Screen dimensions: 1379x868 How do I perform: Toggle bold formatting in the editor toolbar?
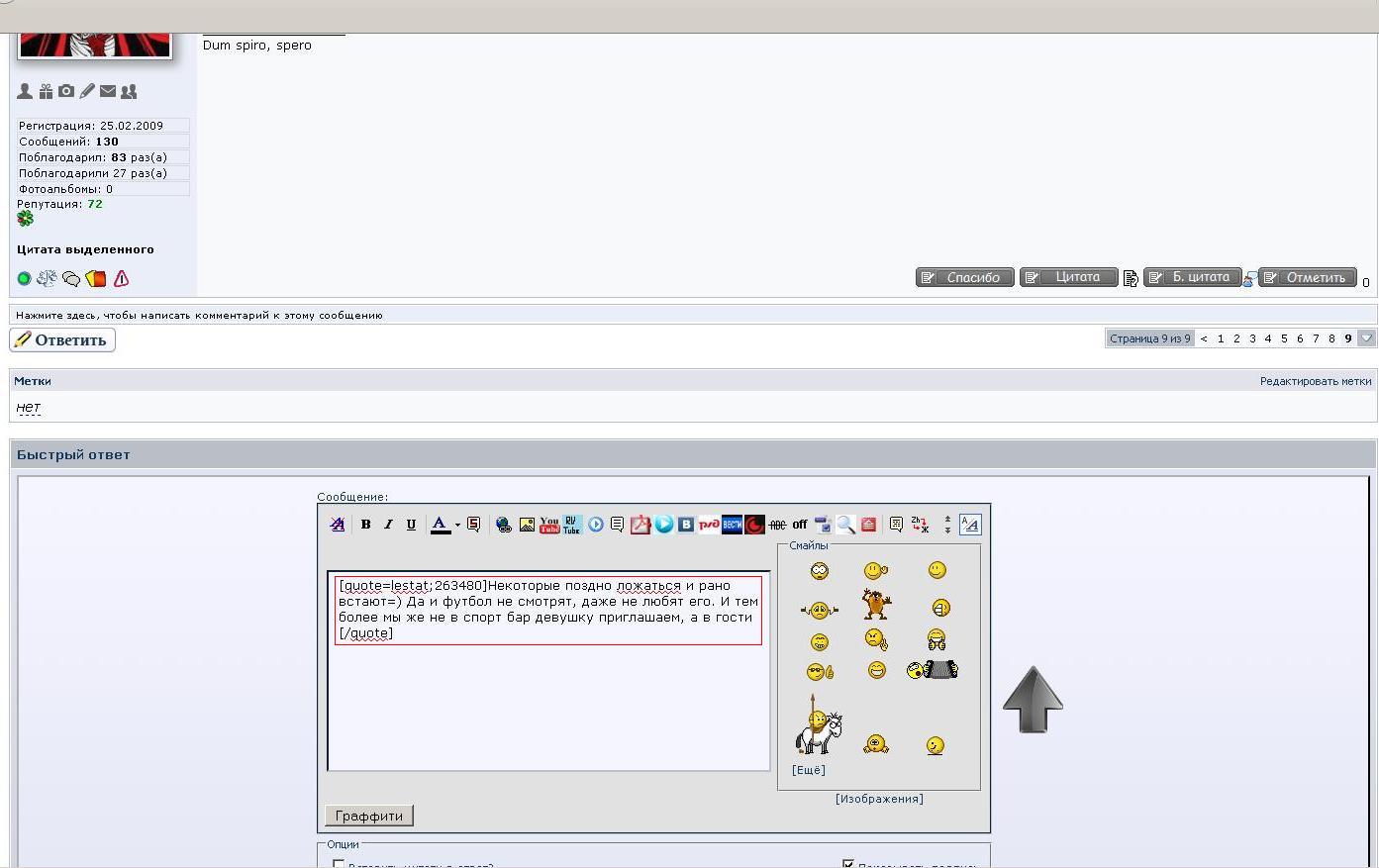(365, 525)
